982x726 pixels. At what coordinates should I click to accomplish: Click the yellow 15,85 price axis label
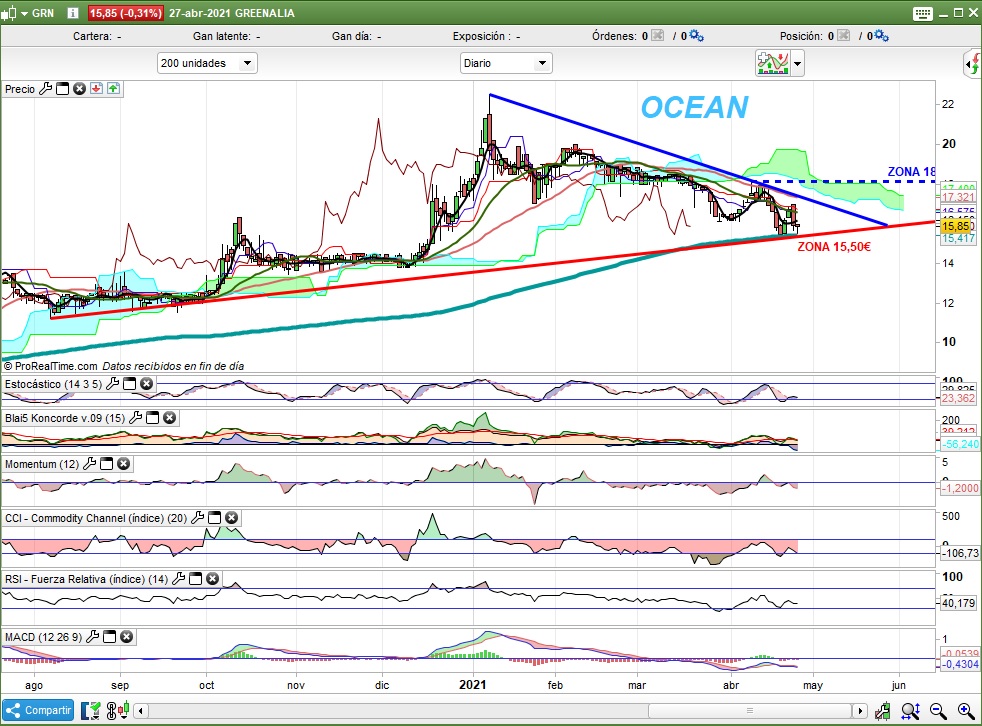tap(955, 226)
